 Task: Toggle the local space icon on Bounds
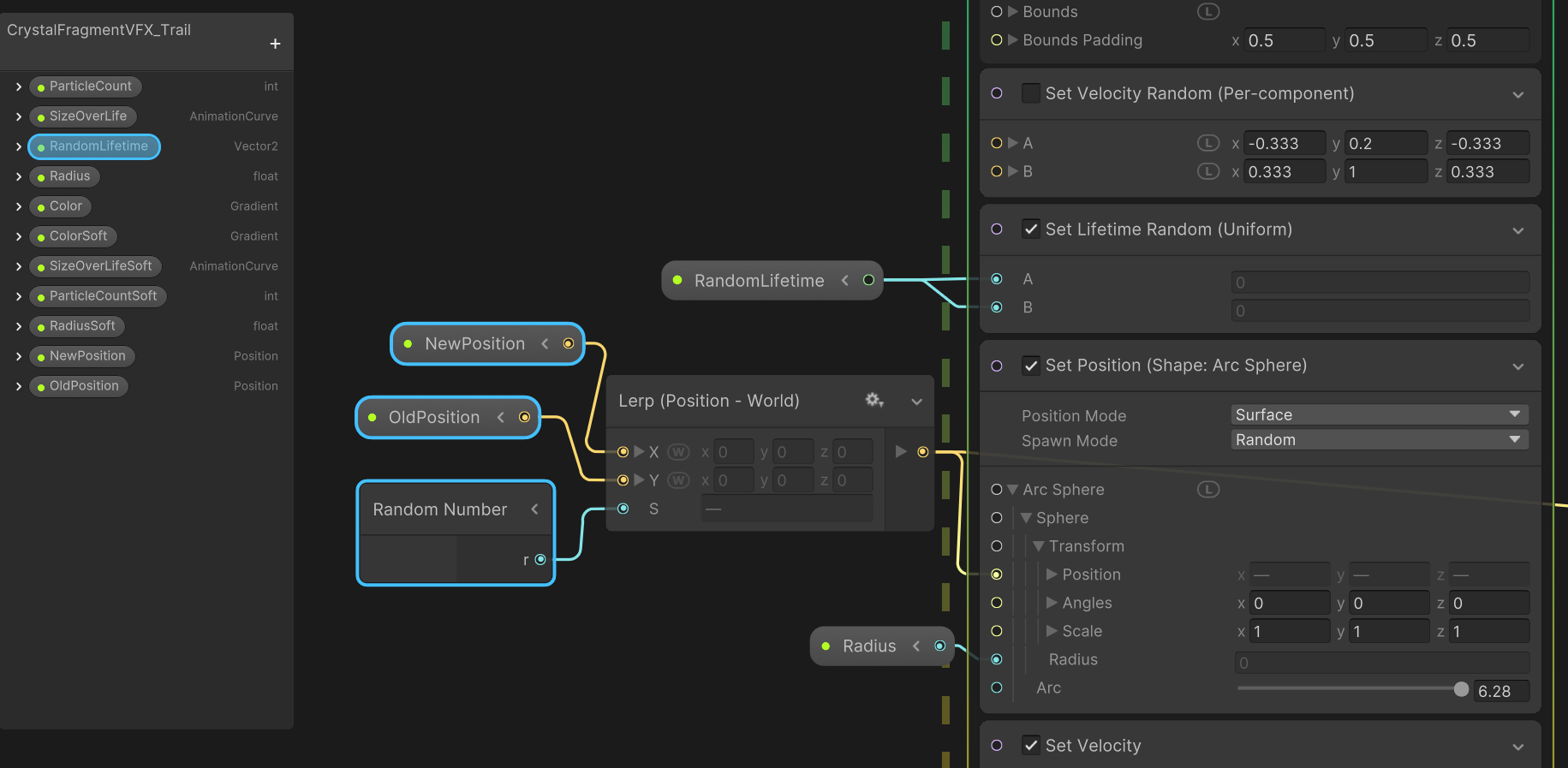tap(1207, 12)
